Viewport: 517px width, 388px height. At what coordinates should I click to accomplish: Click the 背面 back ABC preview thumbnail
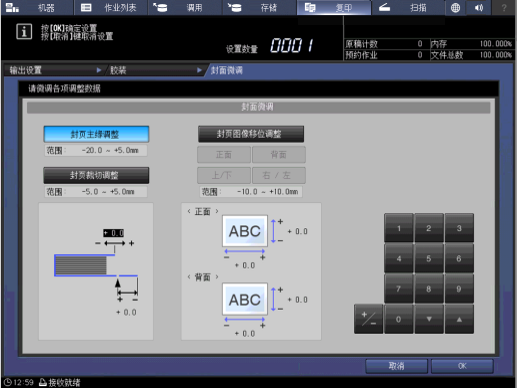245,299
